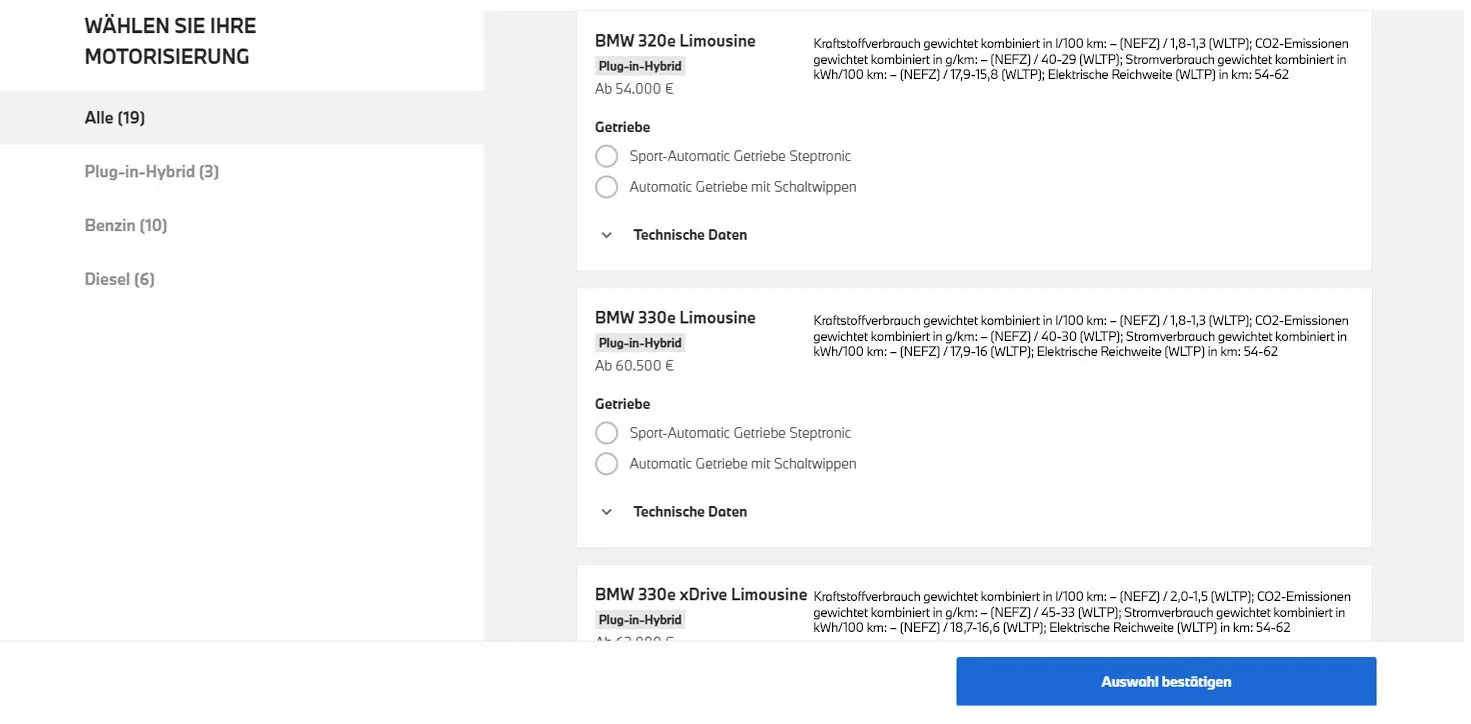The height and width of the screenshot is (724, 1471).
Task: Click Plug-in-Hybrid badge on BMW 320e
Action: pos(640,66)
